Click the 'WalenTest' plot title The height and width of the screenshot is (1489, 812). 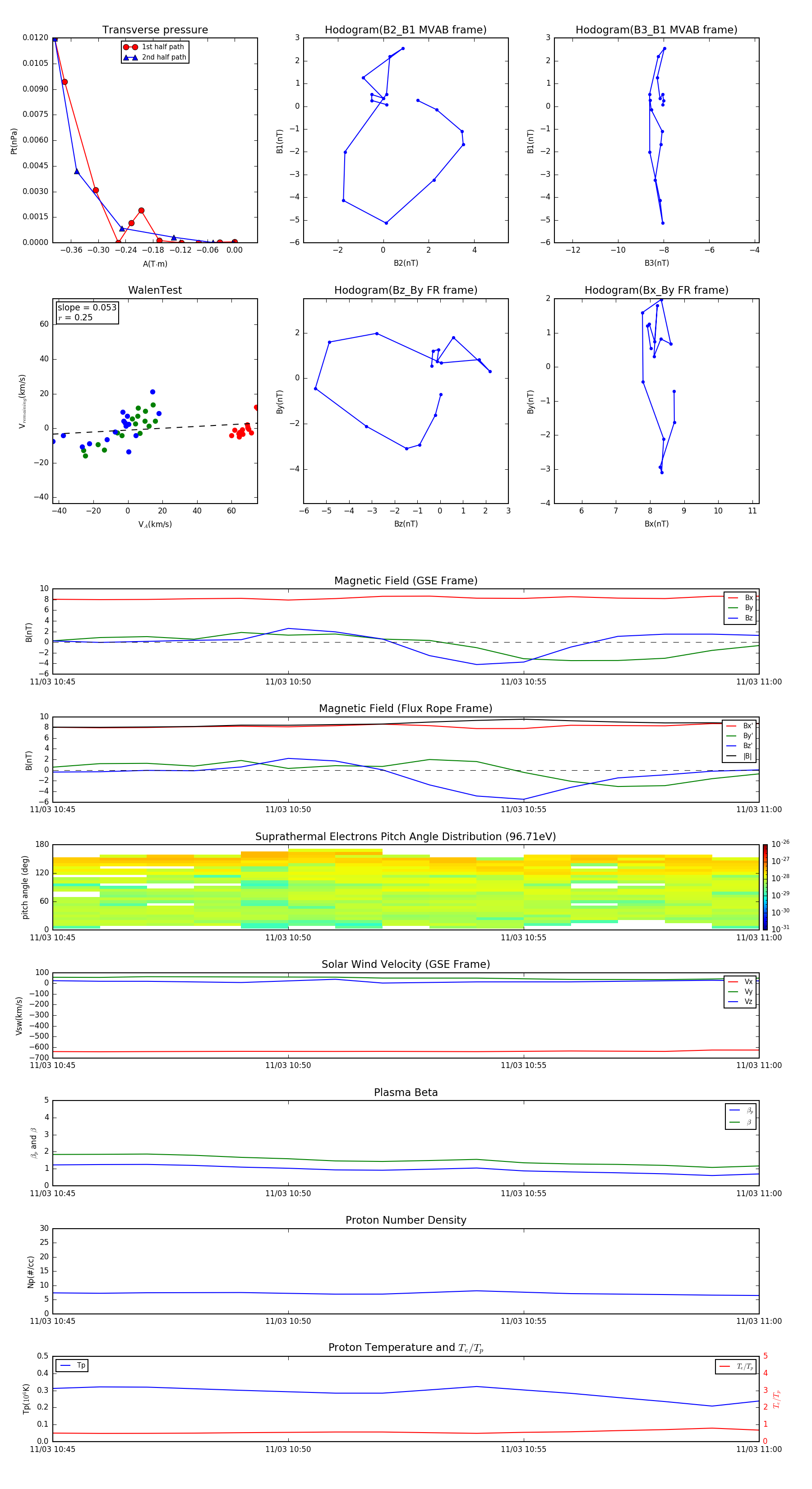[155, 290]
